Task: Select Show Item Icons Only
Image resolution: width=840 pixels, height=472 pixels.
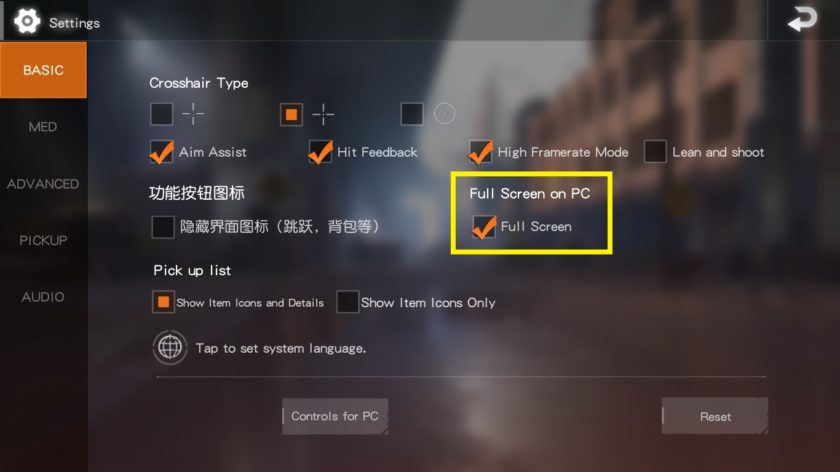Action: pyautogui.click(x=347, y=302)
